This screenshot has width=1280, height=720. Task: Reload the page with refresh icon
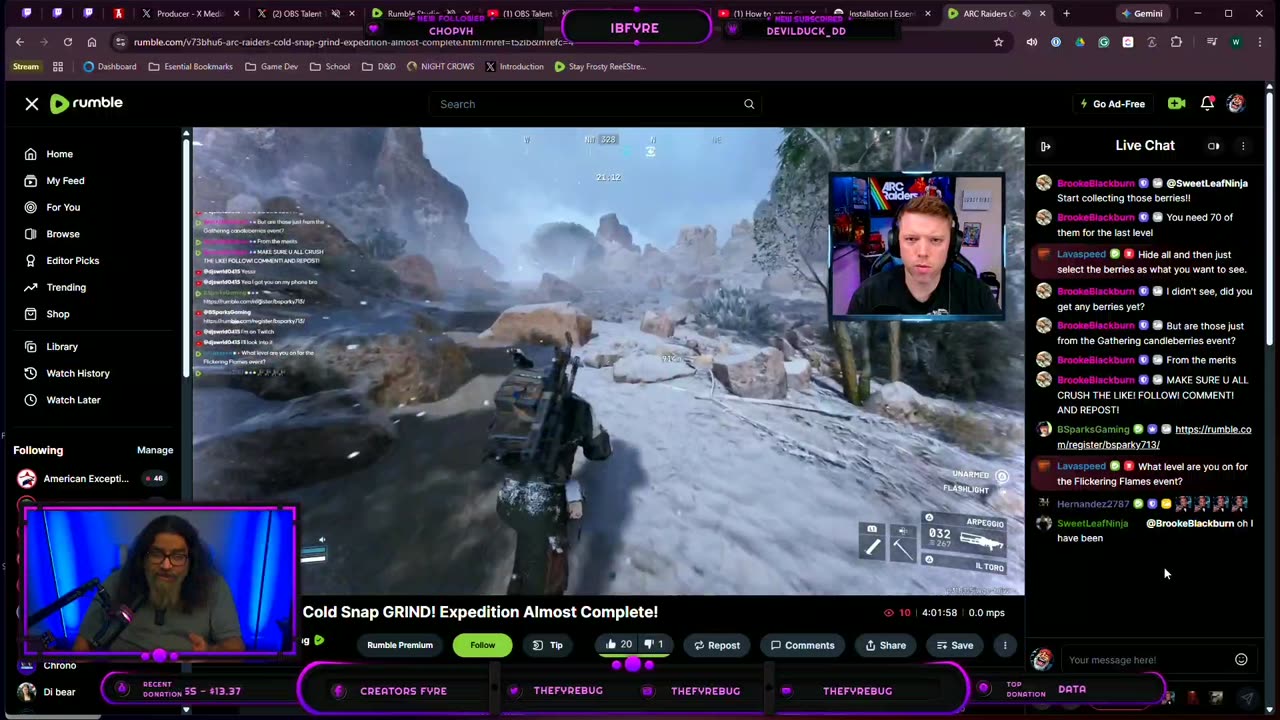67,42
